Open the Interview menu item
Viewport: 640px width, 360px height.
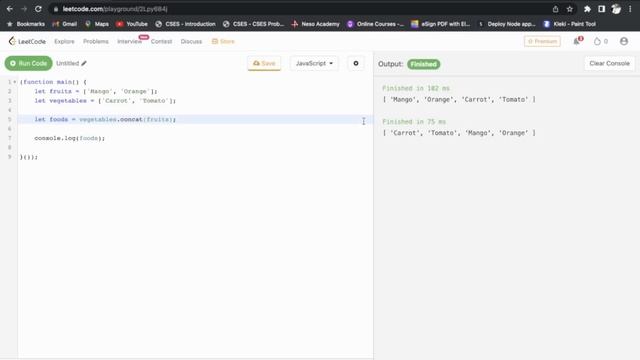[x=129, y=41]
